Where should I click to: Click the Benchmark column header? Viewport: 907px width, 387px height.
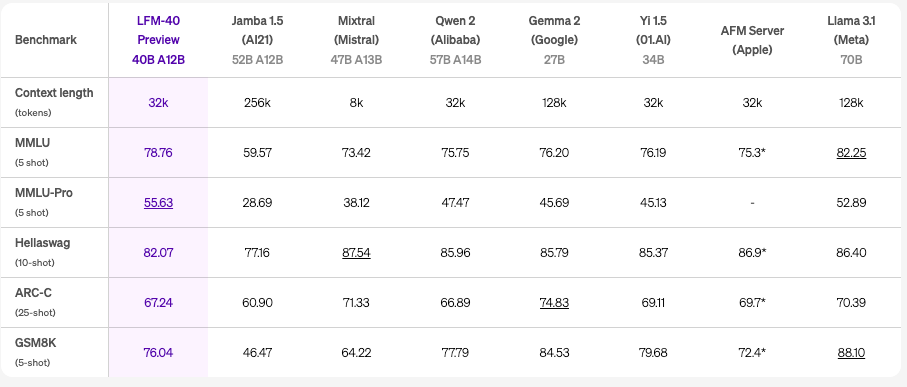coord(46,40)
